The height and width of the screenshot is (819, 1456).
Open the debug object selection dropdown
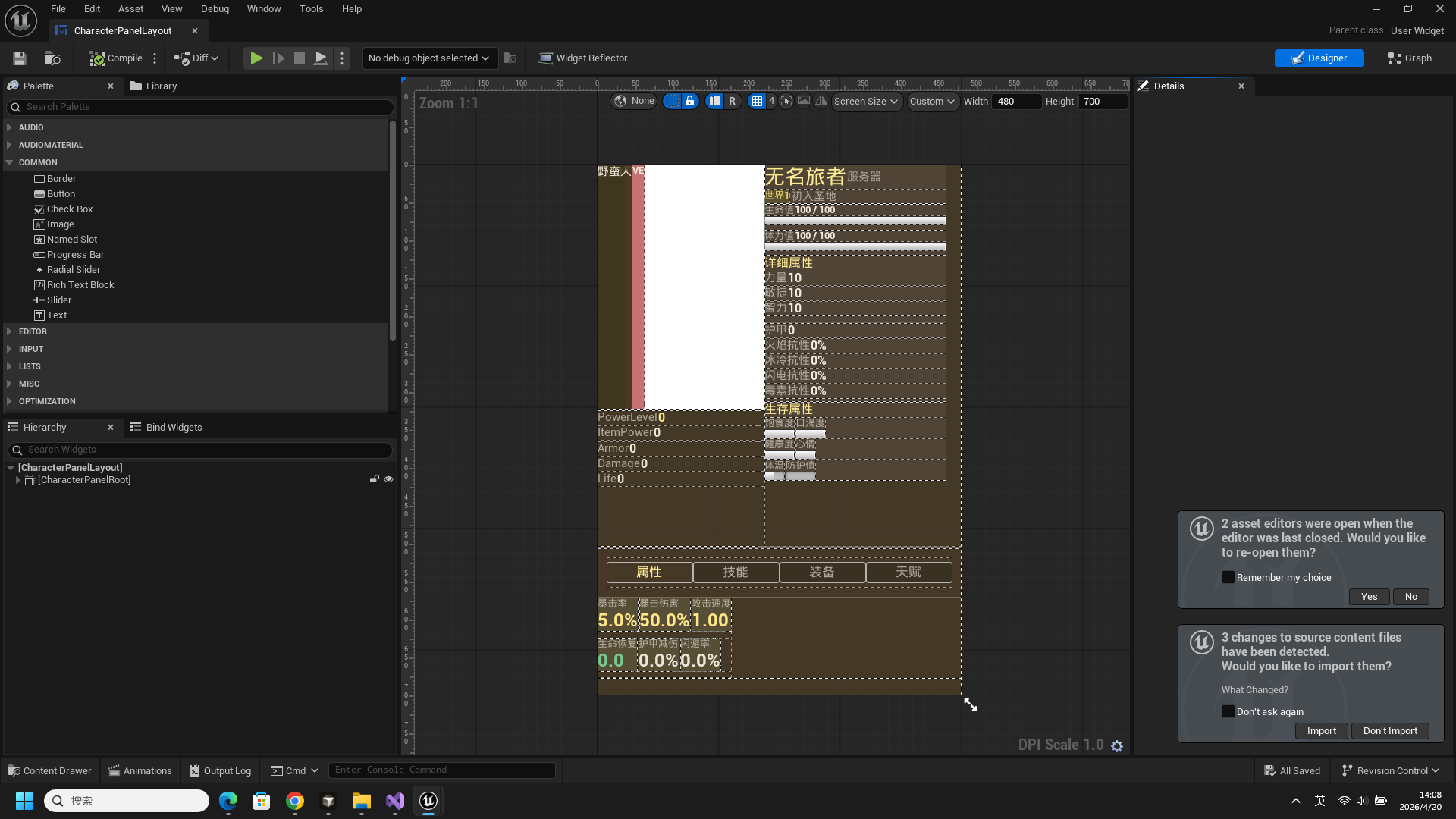click(429, 58)
